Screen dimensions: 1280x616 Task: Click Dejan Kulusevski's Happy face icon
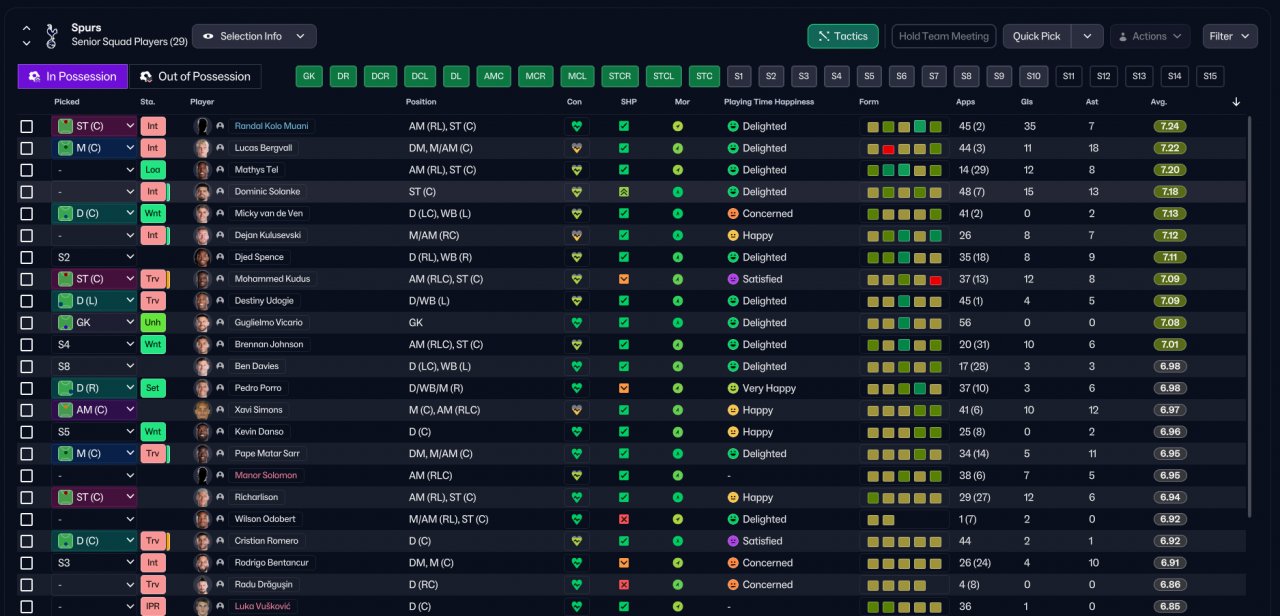coord(732,235)
